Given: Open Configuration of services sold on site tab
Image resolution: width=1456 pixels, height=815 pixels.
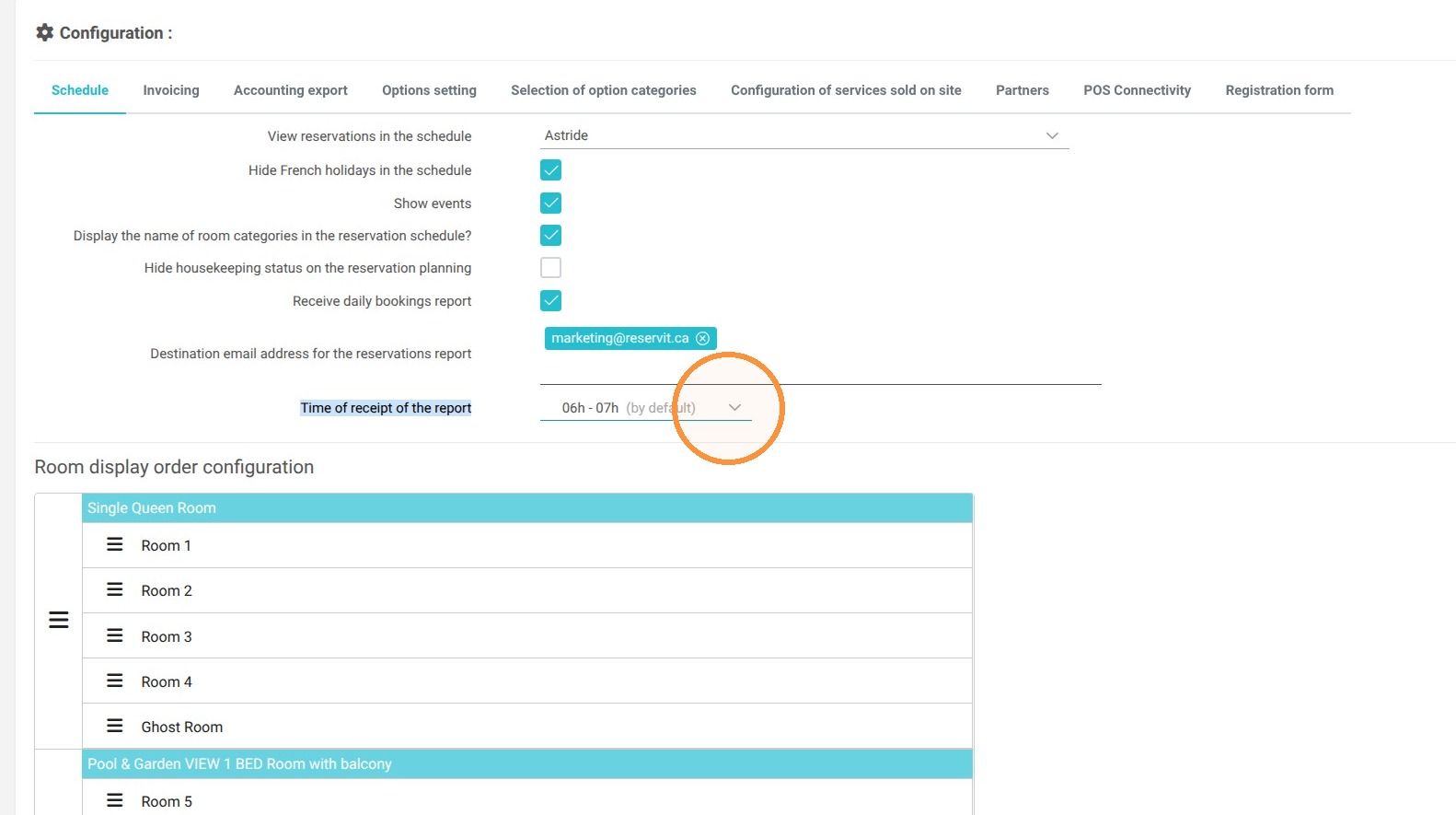Looking at the screenshot, I should coord(846,90).
